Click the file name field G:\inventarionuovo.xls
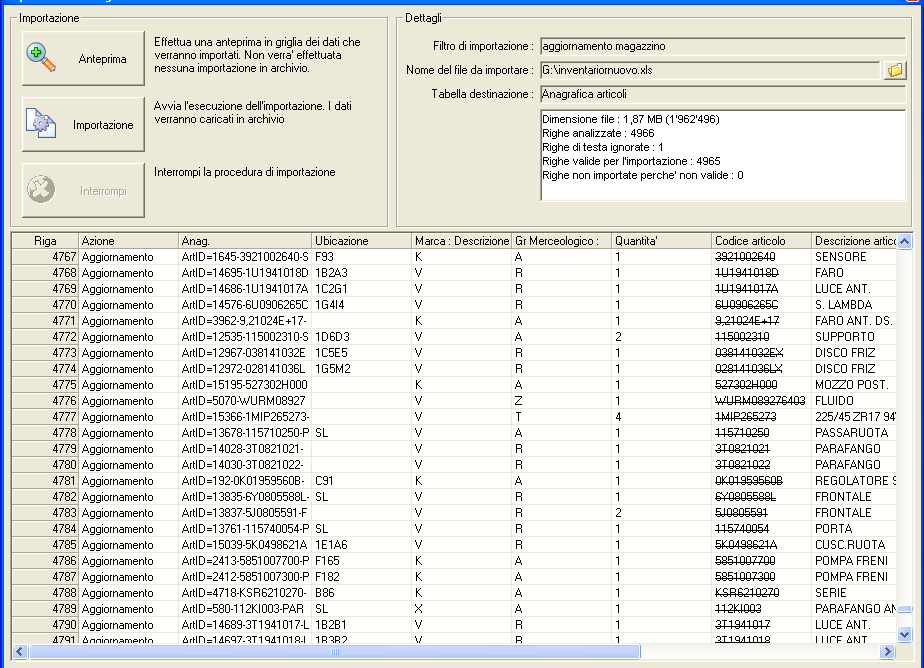Viewport: 924px width, 668px height. 710,70
